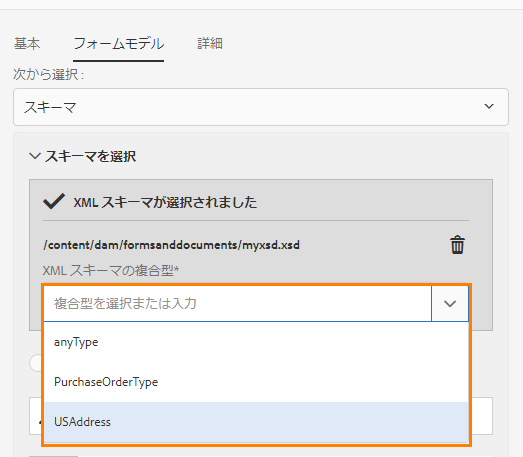Delete the selected myxsd.xsd schema
Viewport: 523px width, 457px height.
click(457, 245)
